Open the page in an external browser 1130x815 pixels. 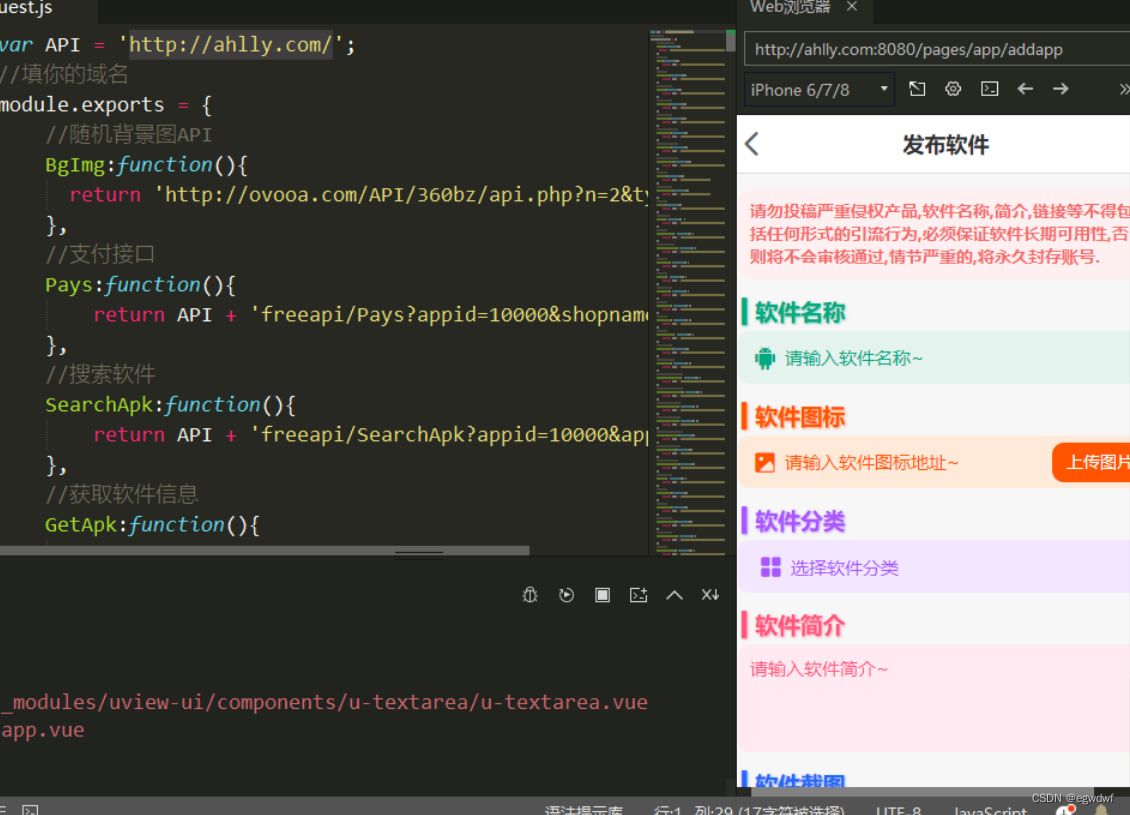pyautogui.click(x=918, y=89)
